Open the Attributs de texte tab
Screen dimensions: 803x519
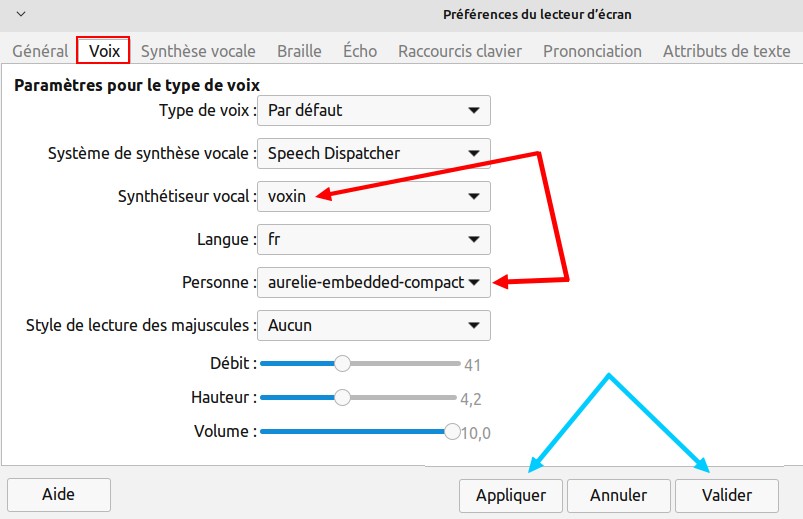[x=726, y=51]
